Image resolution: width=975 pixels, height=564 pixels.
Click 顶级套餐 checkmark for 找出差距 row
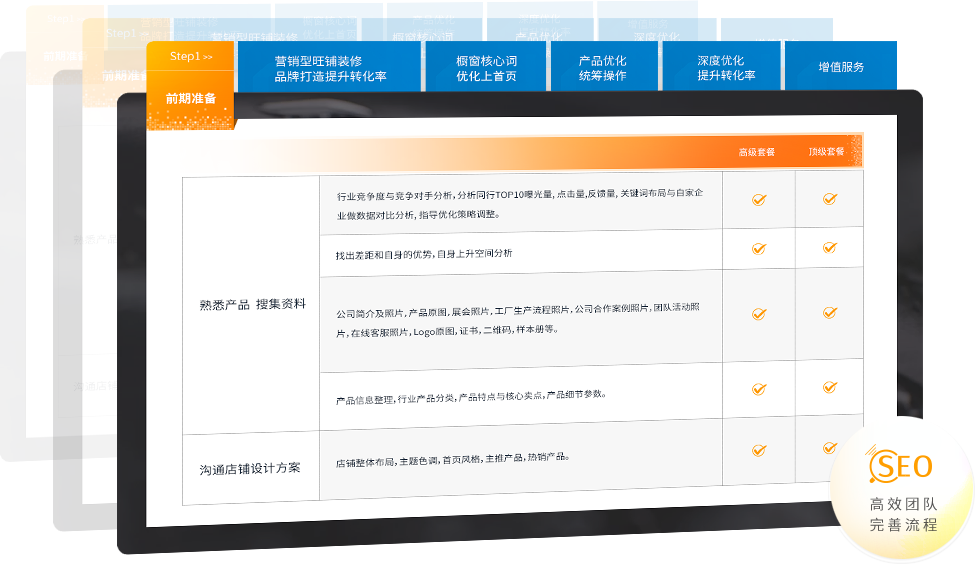(829, 248)
